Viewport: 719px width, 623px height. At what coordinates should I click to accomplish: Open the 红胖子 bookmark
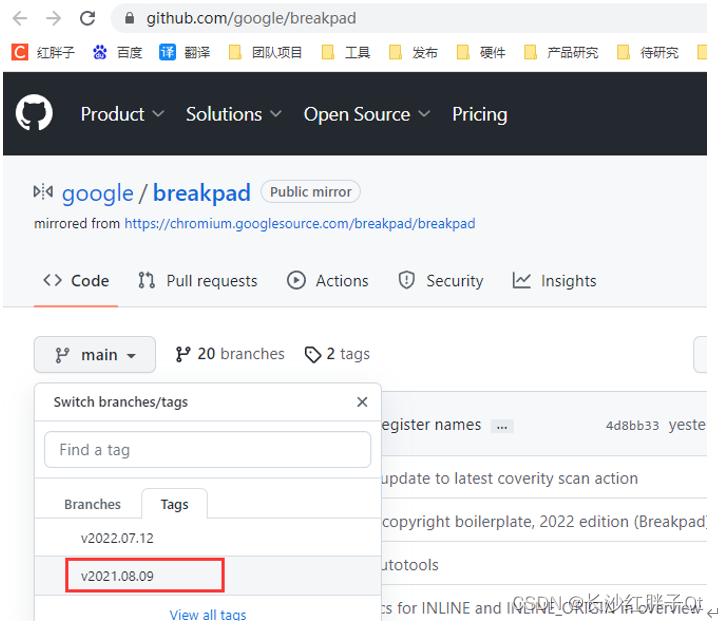(x=43, y=52)
